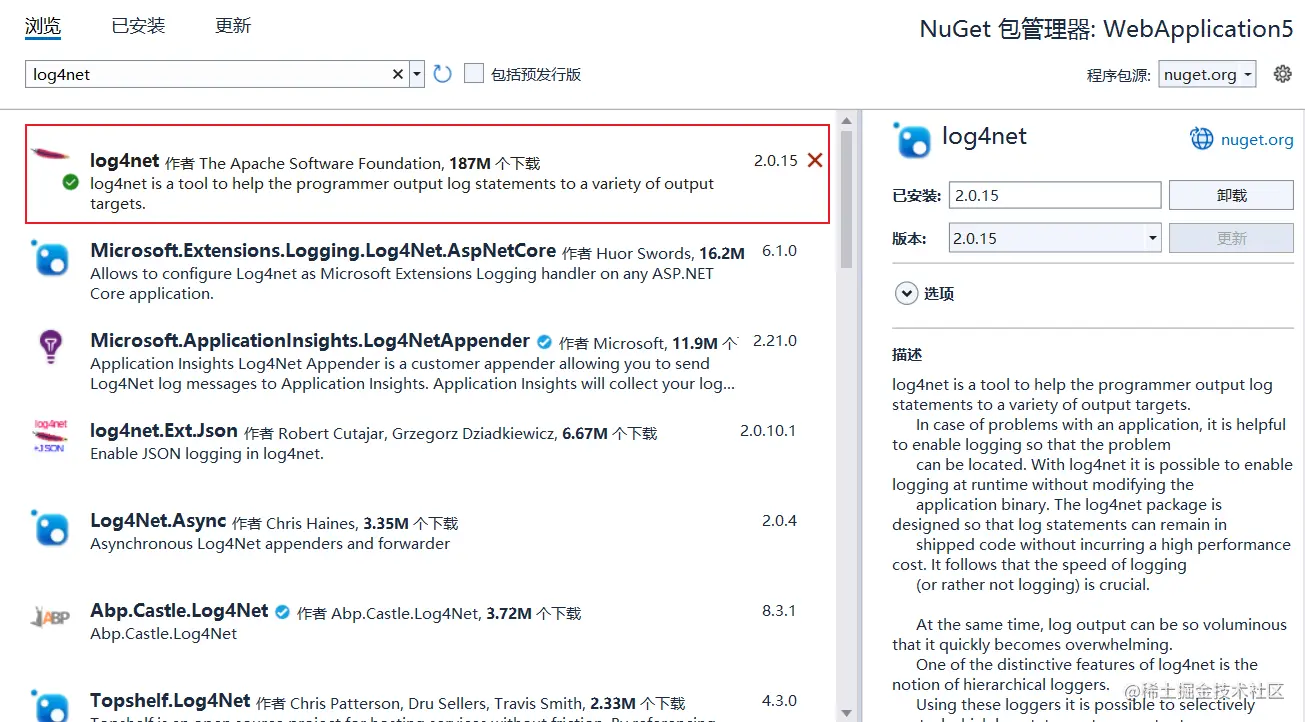Open the nuget.org link in details pane
1305x722 pixels.
tap(1257, 140)
